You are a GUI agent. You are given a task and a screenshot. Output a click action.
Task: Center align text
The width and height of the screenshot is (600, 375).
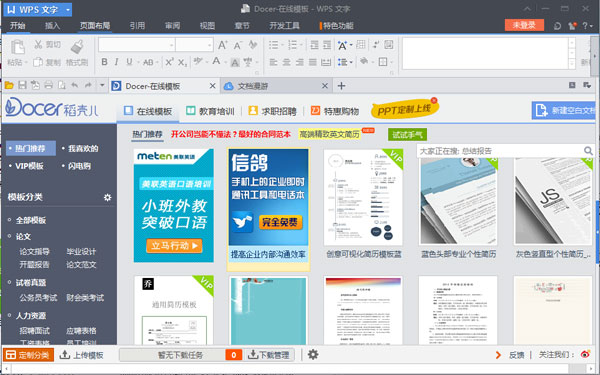pyautogui.click(x=286, y=62)
